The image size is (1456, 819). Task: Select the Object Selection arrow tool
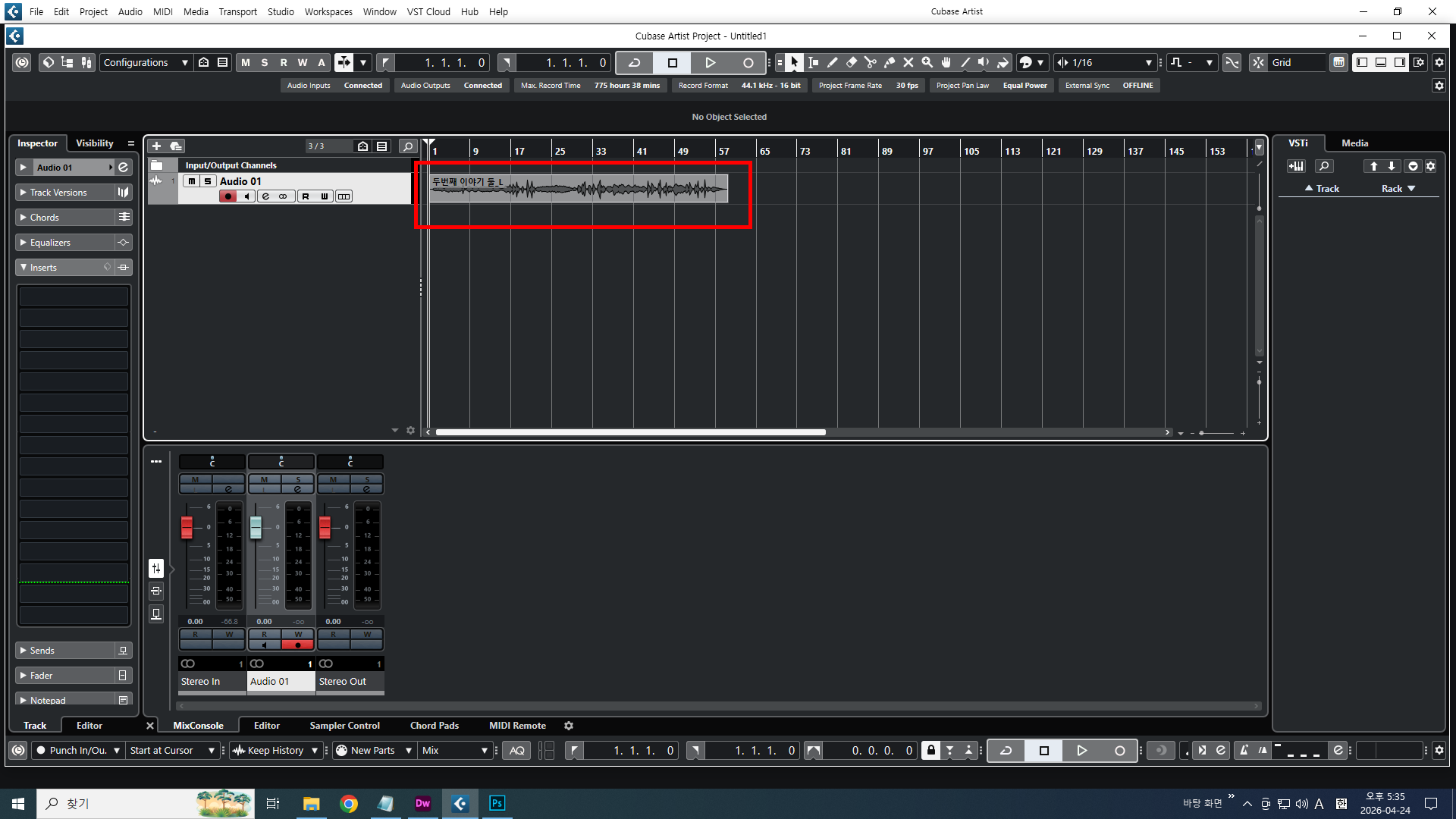click(x=794, y=63)
